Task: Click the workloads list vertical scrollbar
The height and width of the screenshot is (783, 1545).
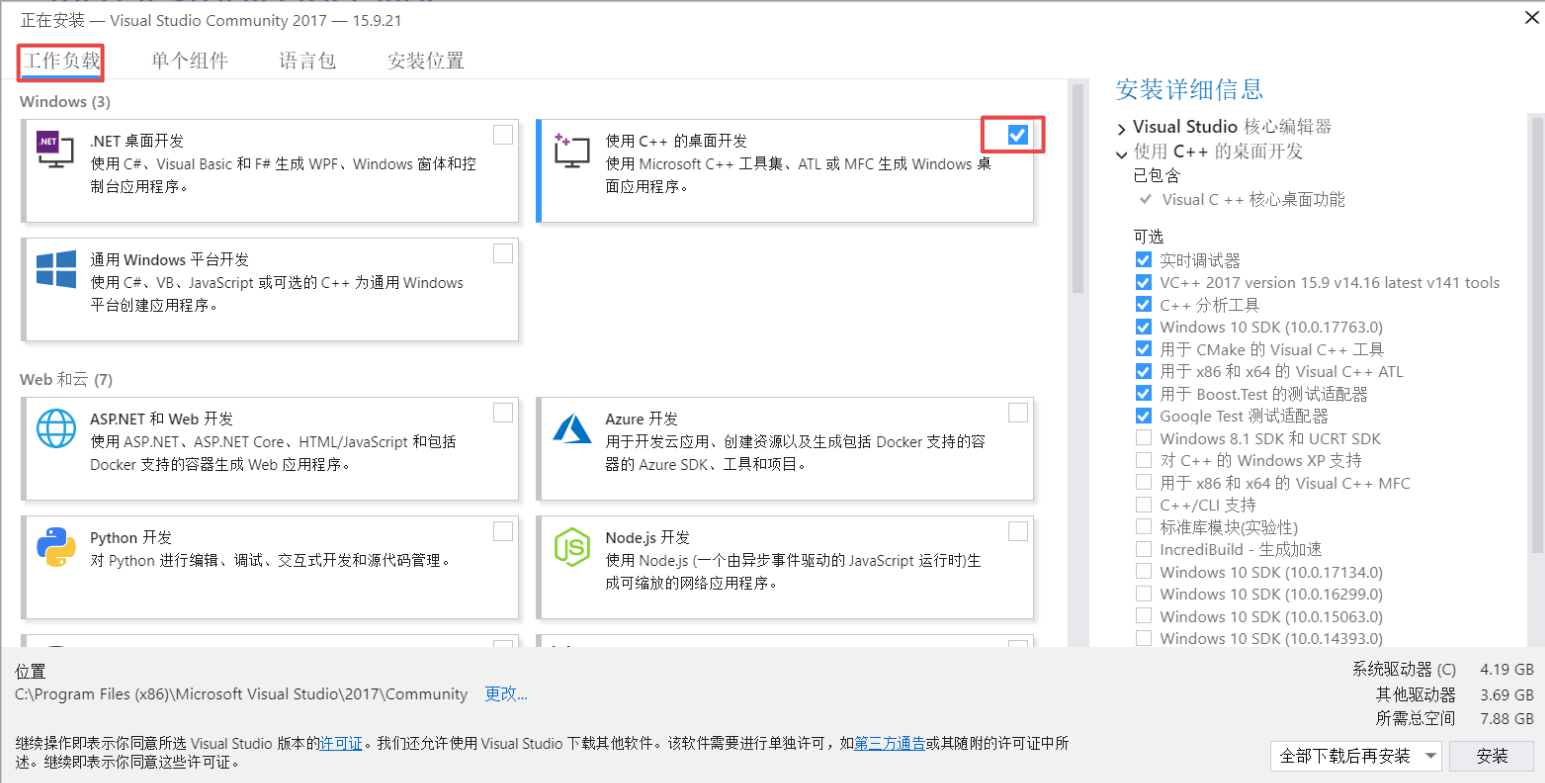Action: pos(1078,188)
